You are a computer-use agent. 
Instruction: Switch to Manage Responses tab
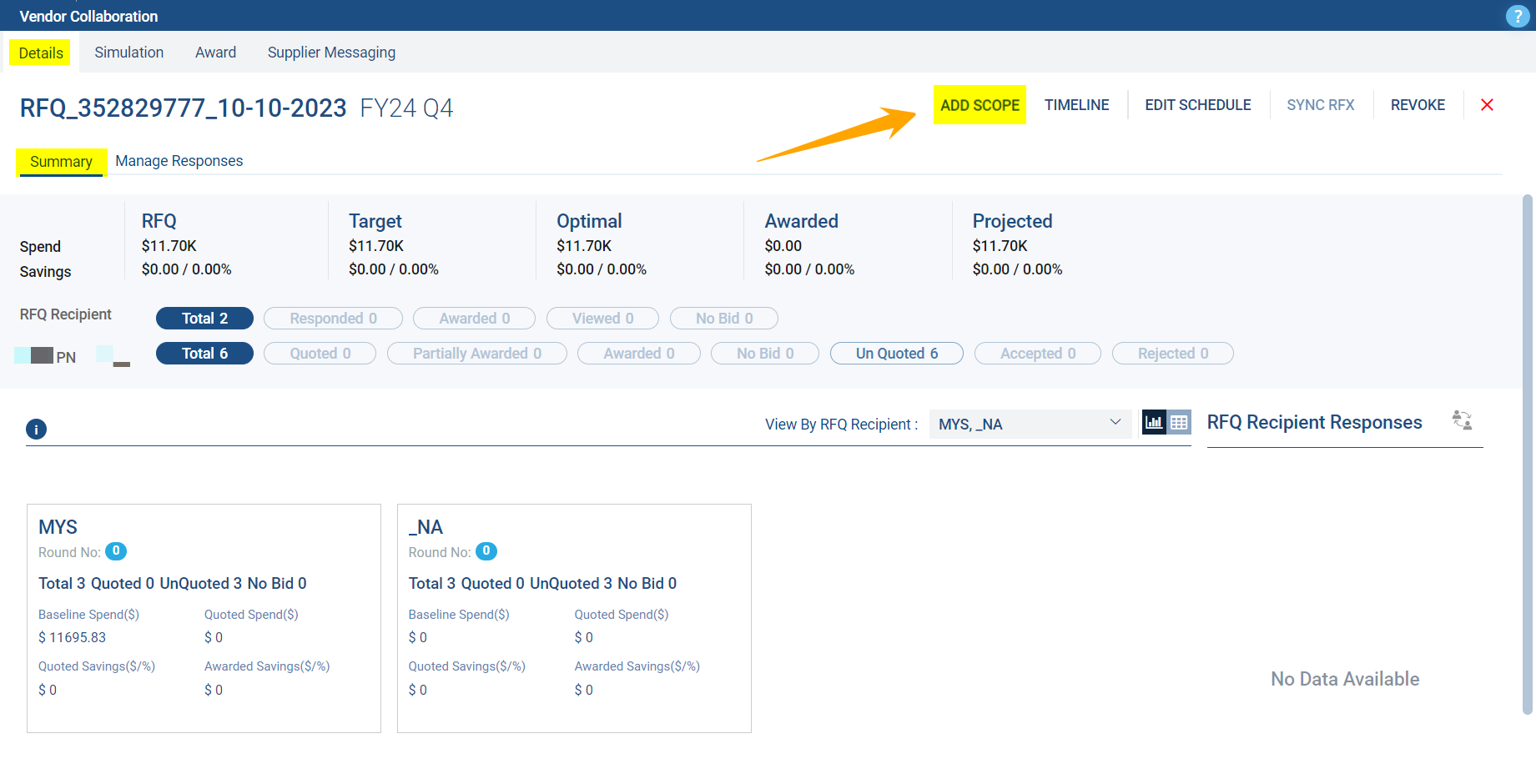pos(179,161)
